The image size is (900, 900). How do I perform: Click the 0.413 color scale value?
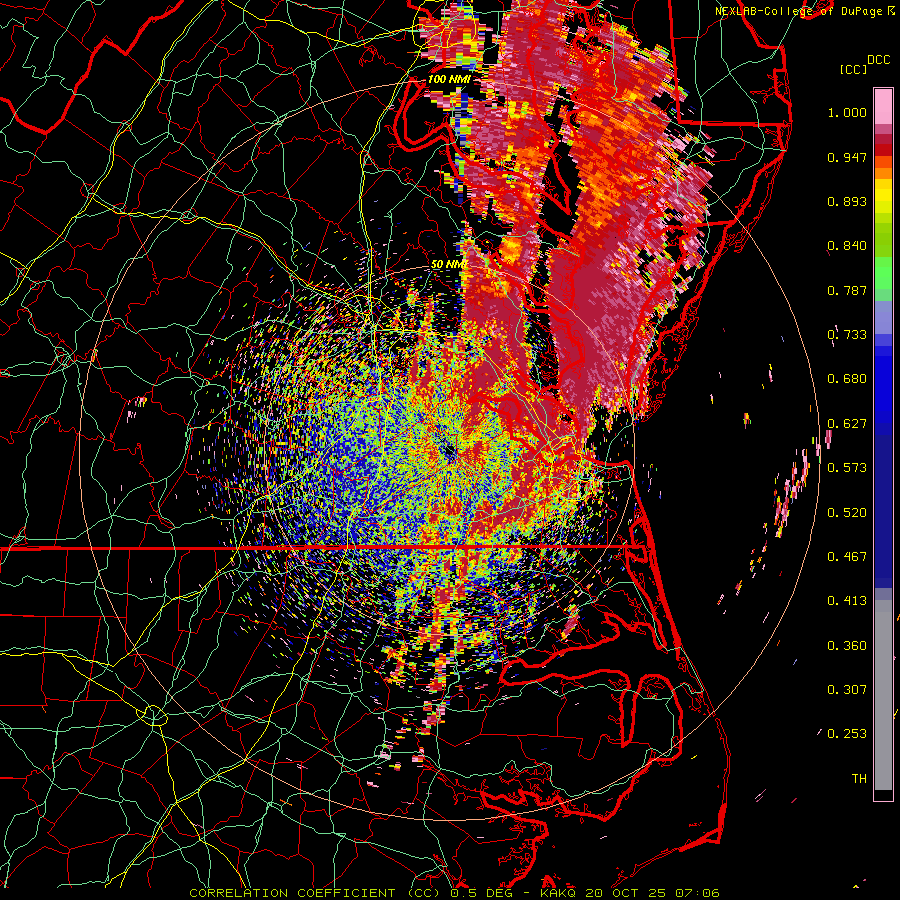(847, 601)
